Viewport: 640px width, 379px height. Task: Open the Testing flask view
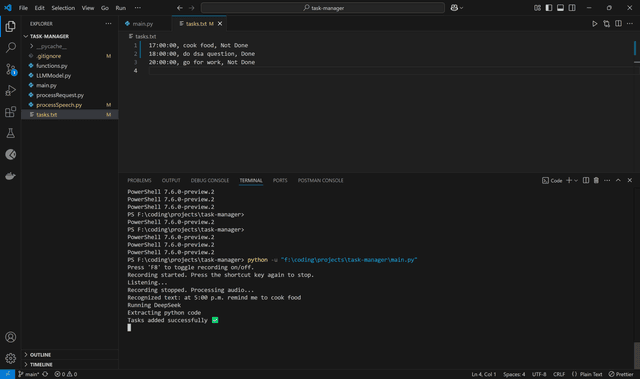(11, 133)
